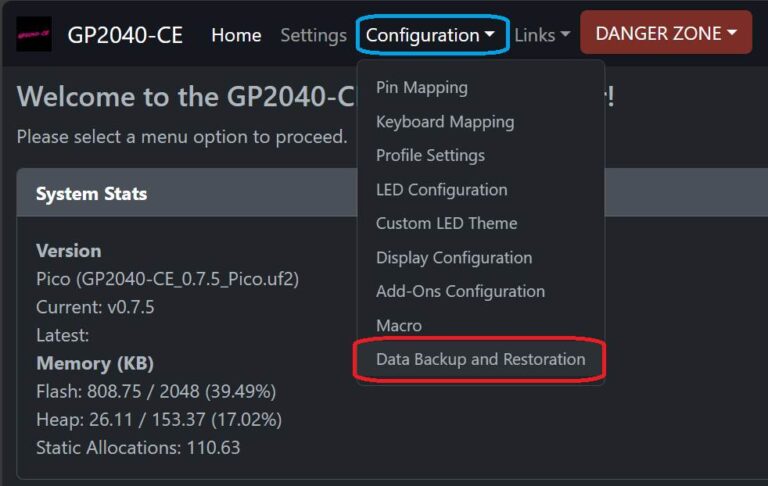Click the Current v0.7.5 version line

[x=95, y=307]
